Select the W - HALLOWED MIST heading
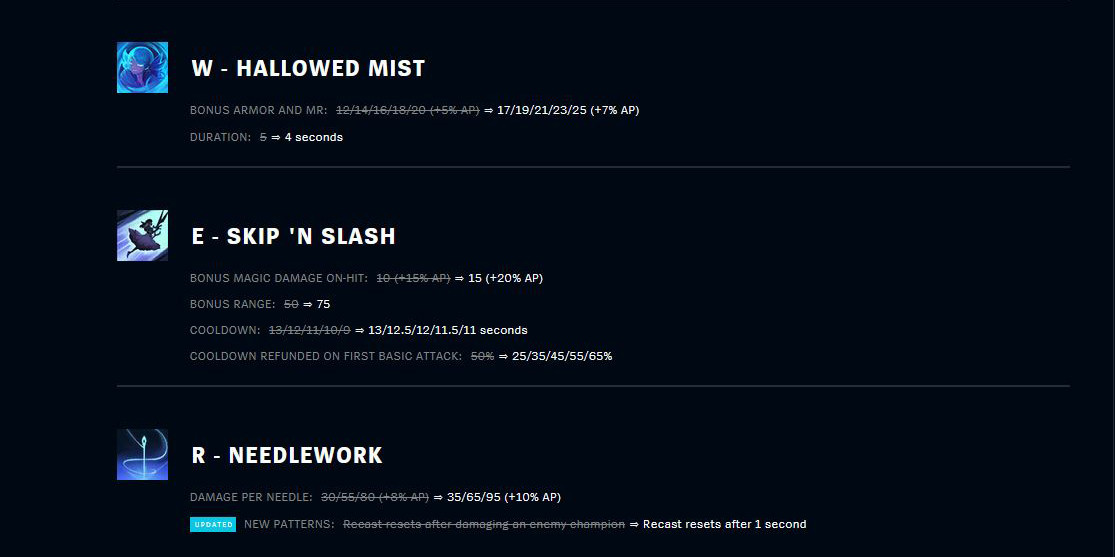Viewport: 1115px width, 557px height. 309,68
